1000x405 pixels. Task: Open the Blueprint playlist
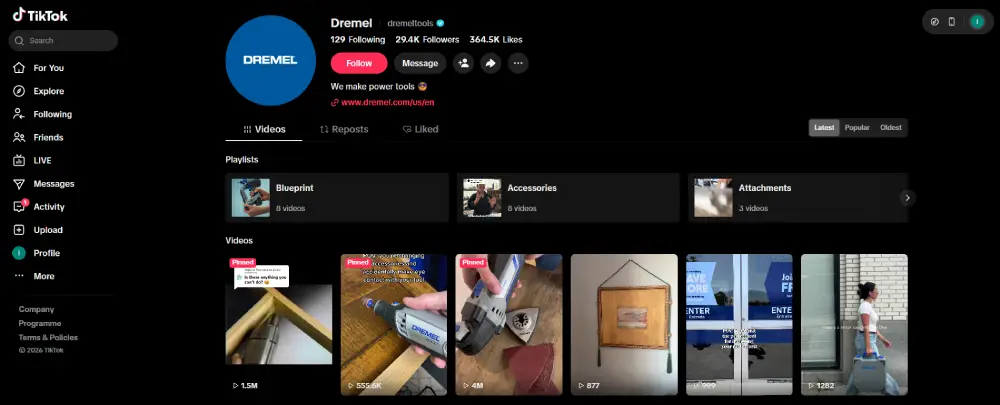(337, 198)
